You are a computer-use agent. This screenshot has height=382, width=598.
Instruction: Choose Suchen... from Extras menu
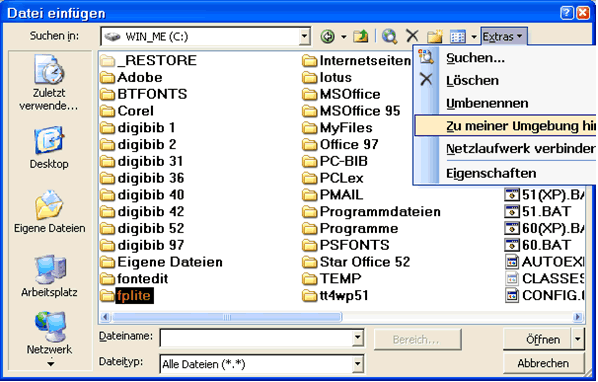[x=506, y=58]
